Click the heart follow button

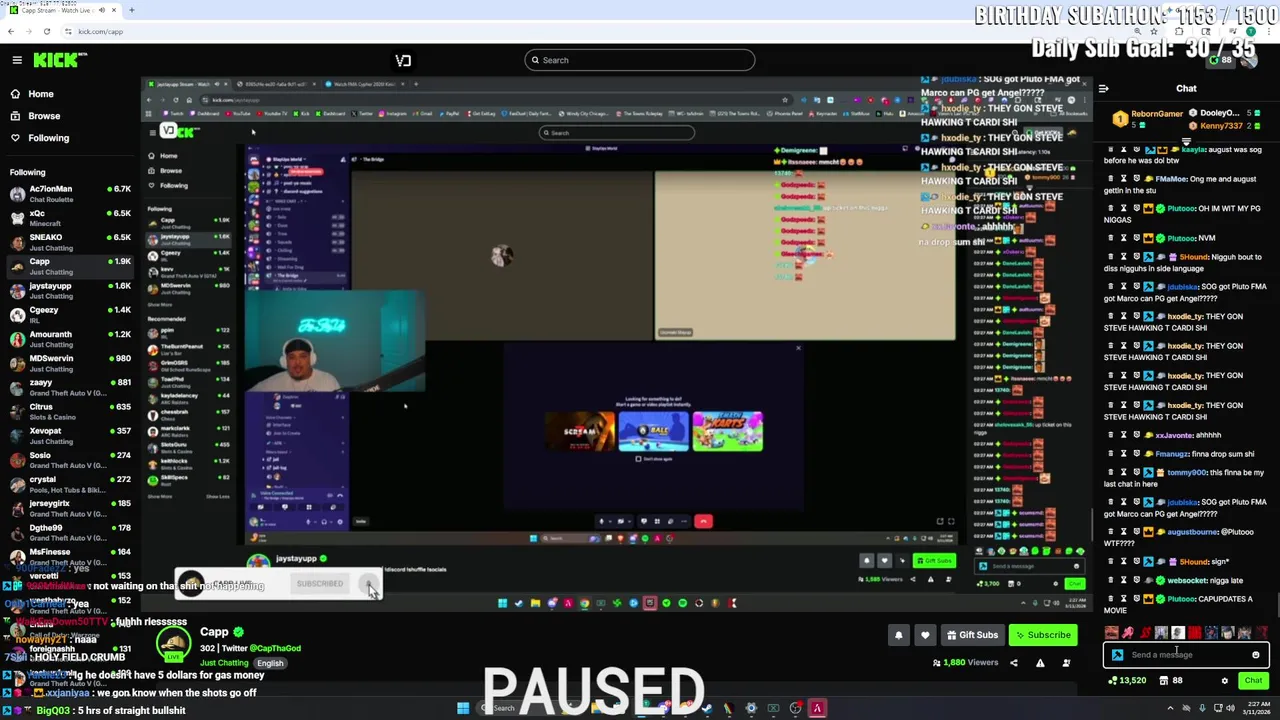(925, 635)
